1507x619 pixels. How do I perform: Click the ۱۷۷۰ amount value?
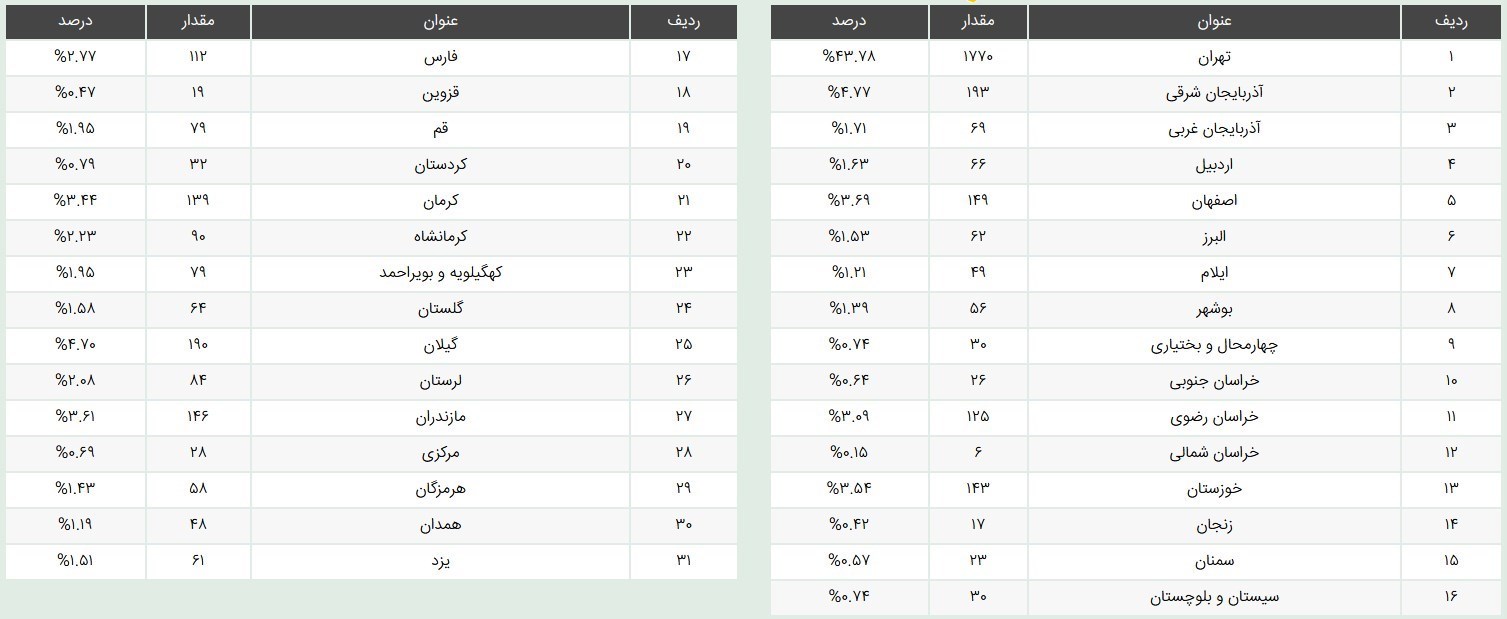977,56
